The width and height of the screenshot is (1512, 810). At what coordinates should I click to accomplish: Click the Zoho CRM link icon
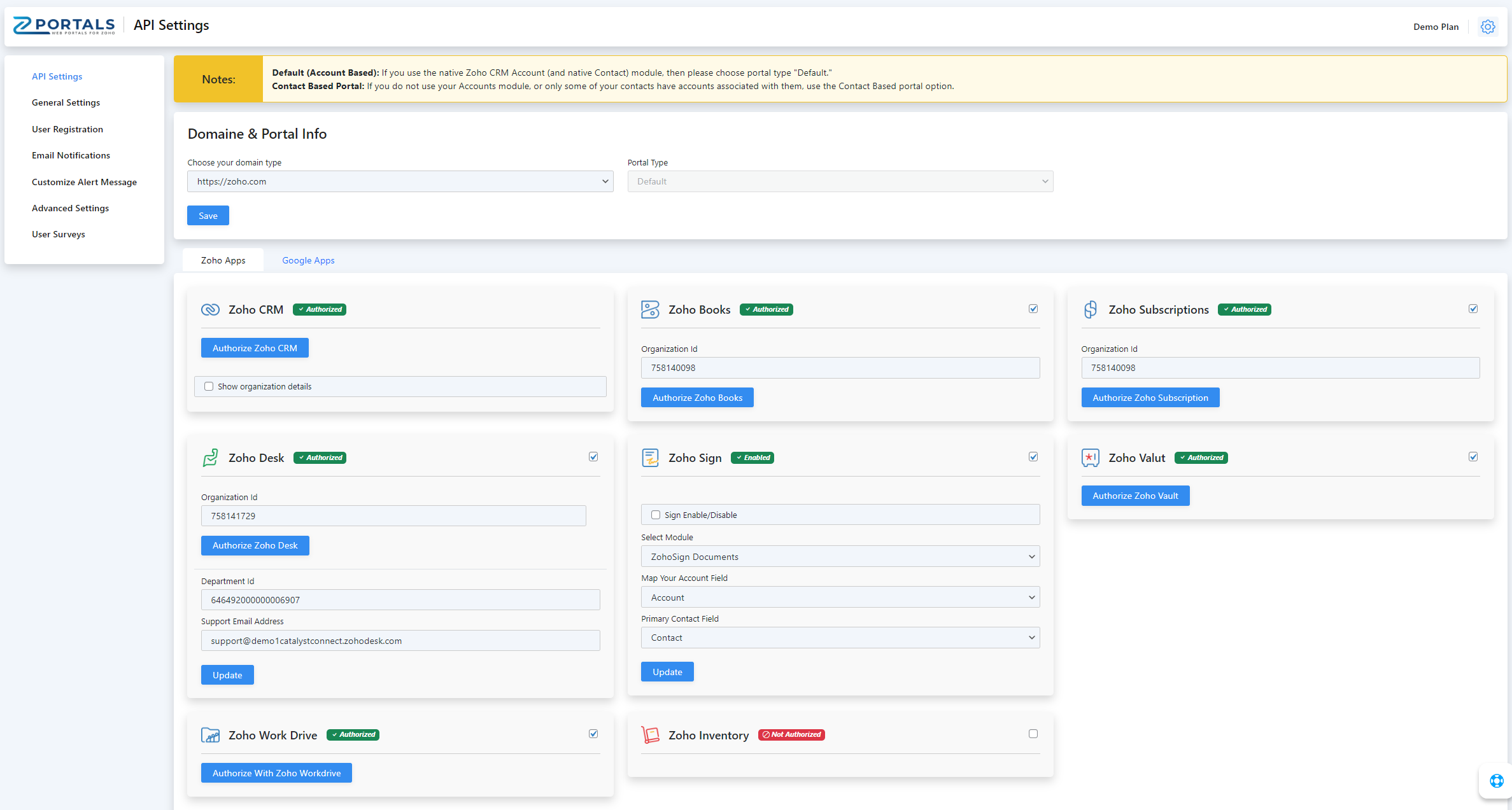210,310
